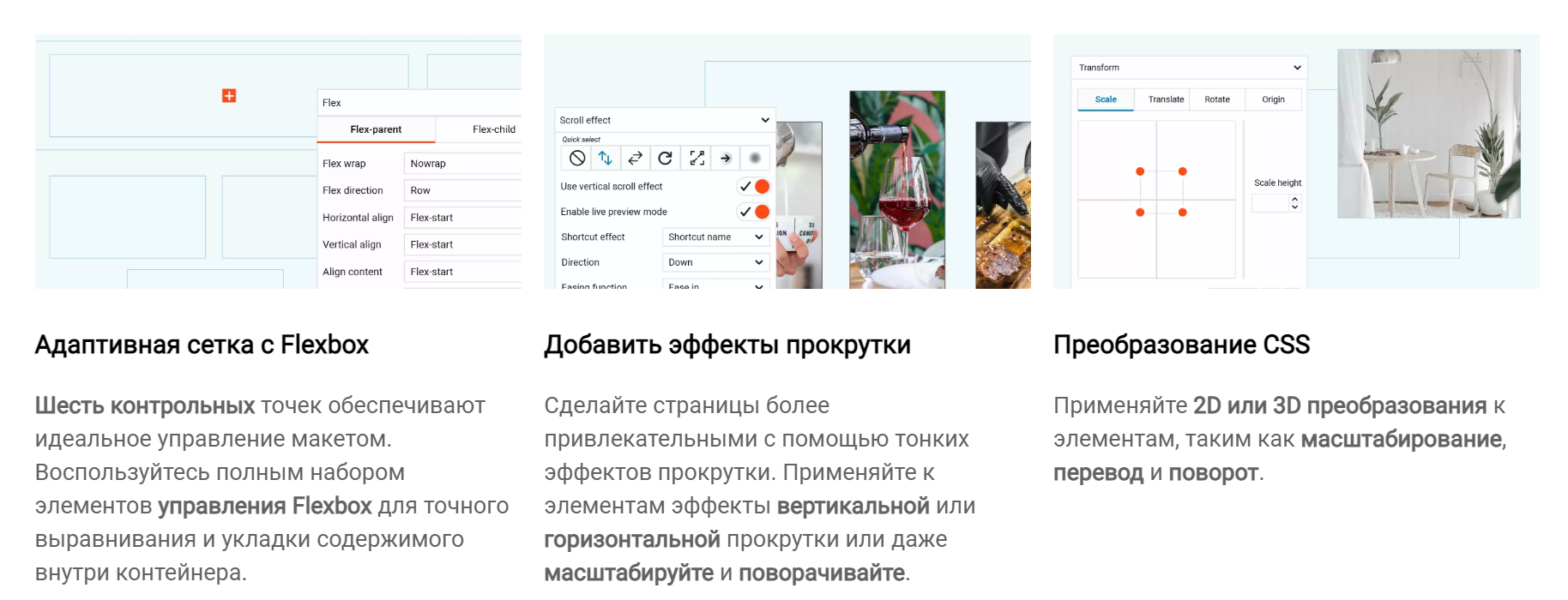Click bold text 'управления Flexbox'
The width and height of the screenshot is (1568, 600).
[x=265, y=506]
